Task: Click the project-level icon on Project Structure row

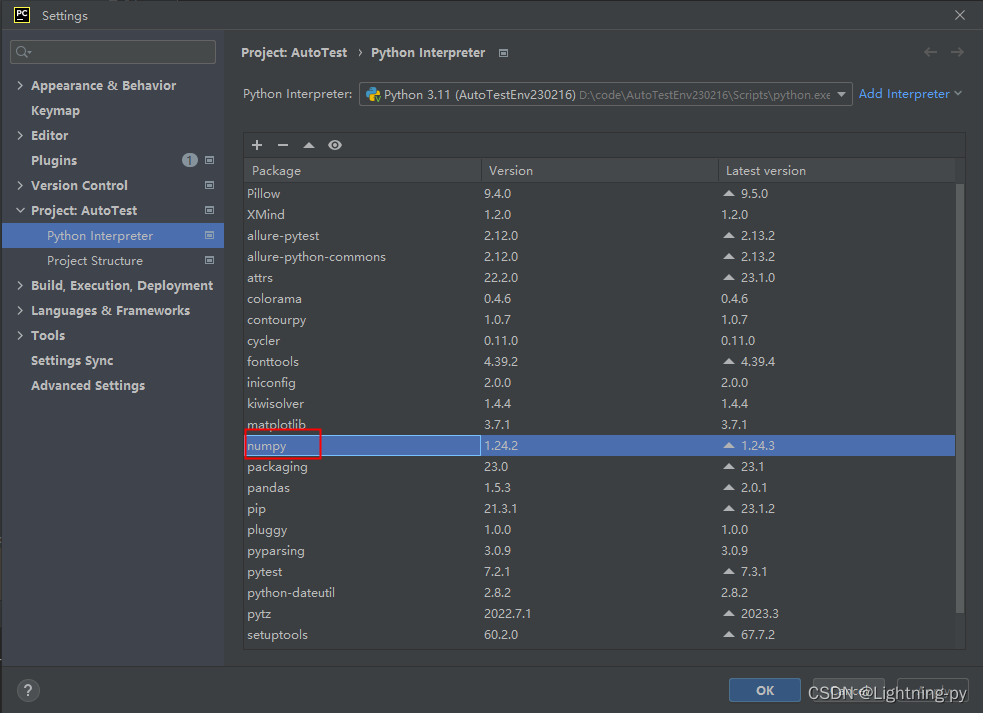Action: pos(209,260)
